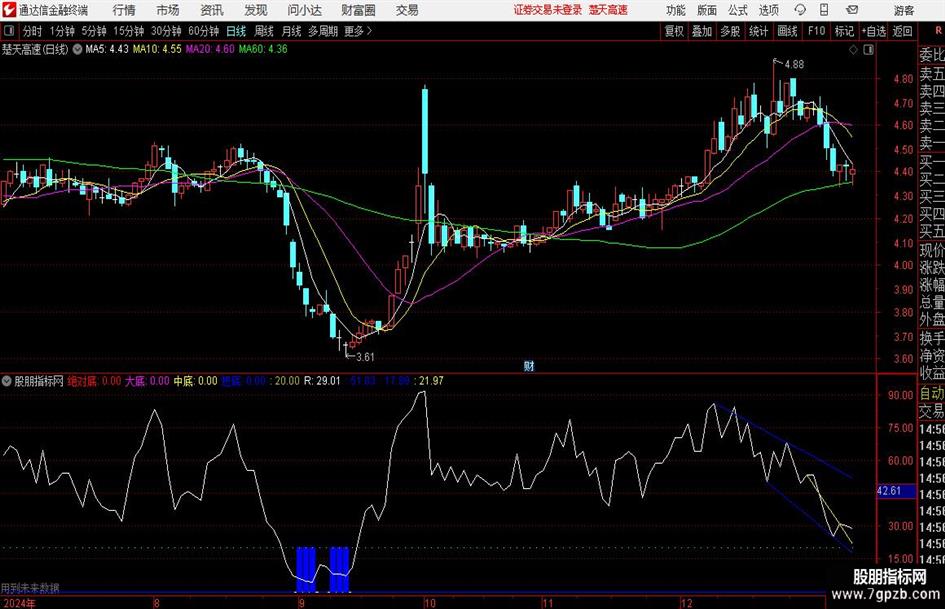Switch to 周线 weekly period
945x609 pixels.
click(x=264, y=31)
